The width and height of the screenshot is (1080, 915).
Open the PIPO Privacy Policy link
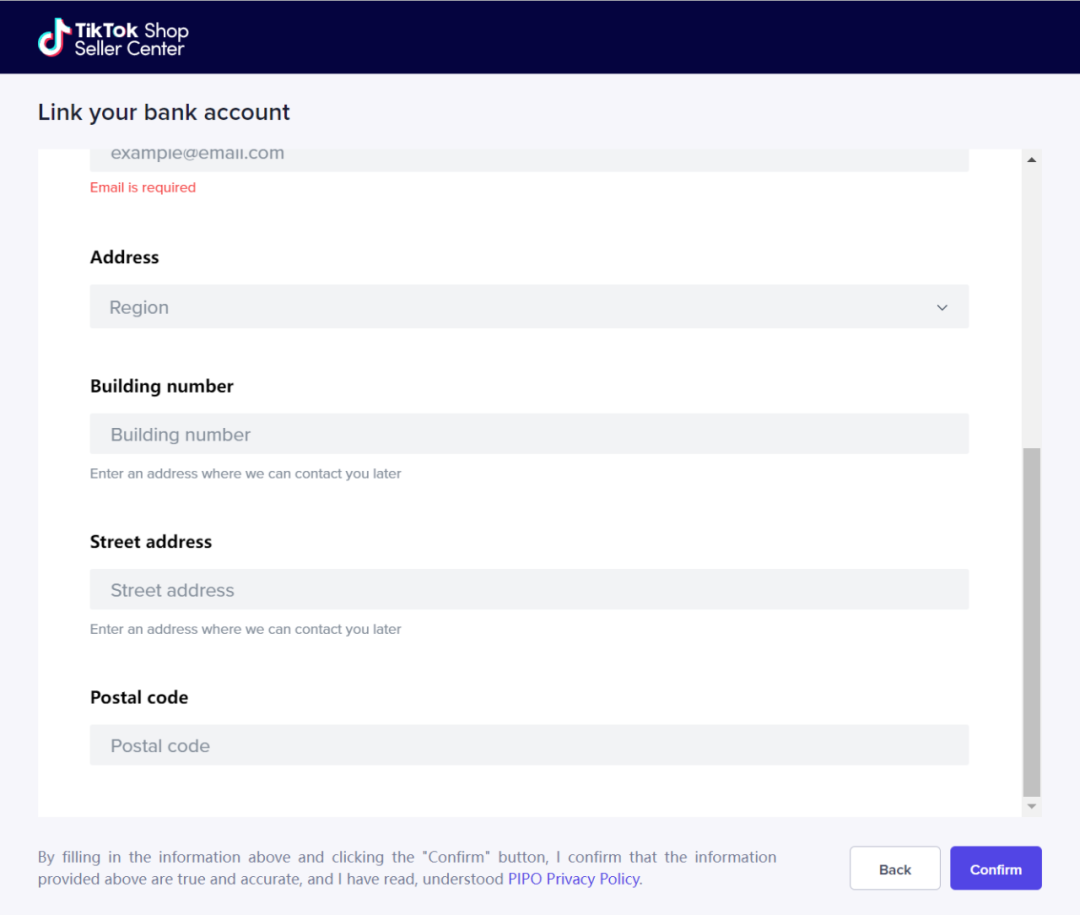pyautogui.click(x=574, y=879)
